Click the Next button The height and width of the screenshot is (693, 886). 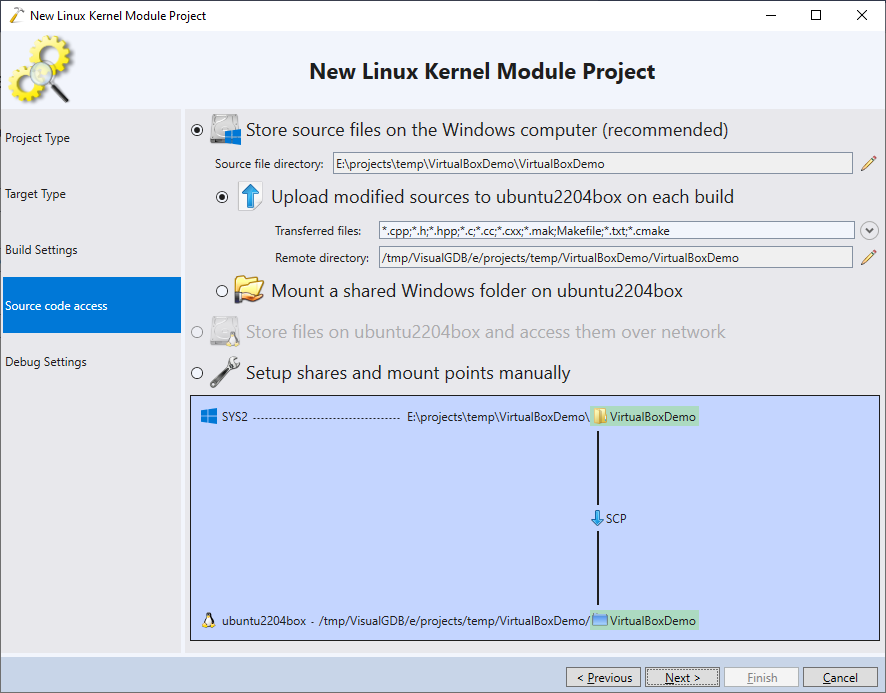(x=682, y=677)
